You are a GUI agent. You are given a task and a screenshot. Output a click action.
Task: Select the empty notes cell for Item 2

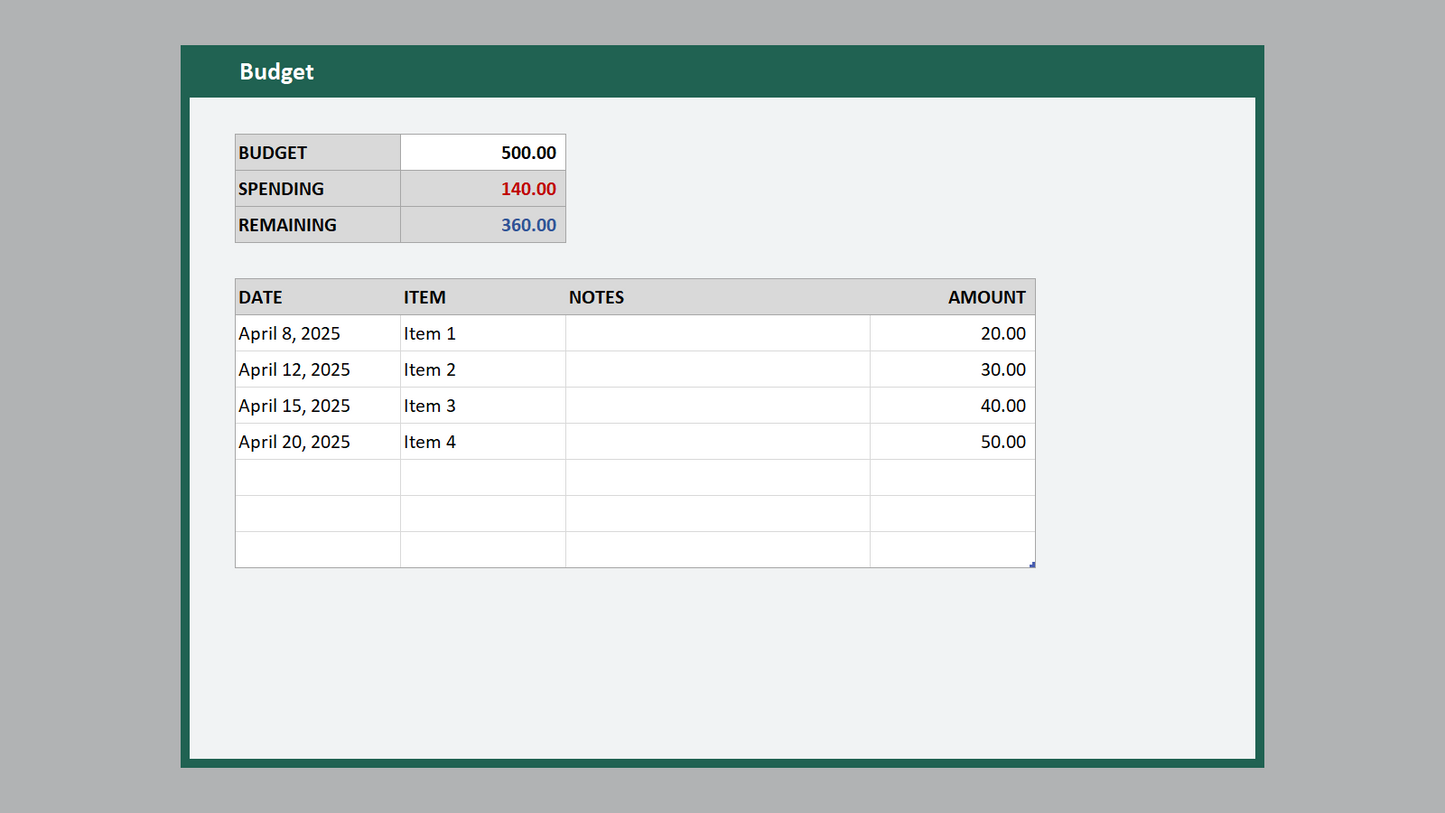717,370
